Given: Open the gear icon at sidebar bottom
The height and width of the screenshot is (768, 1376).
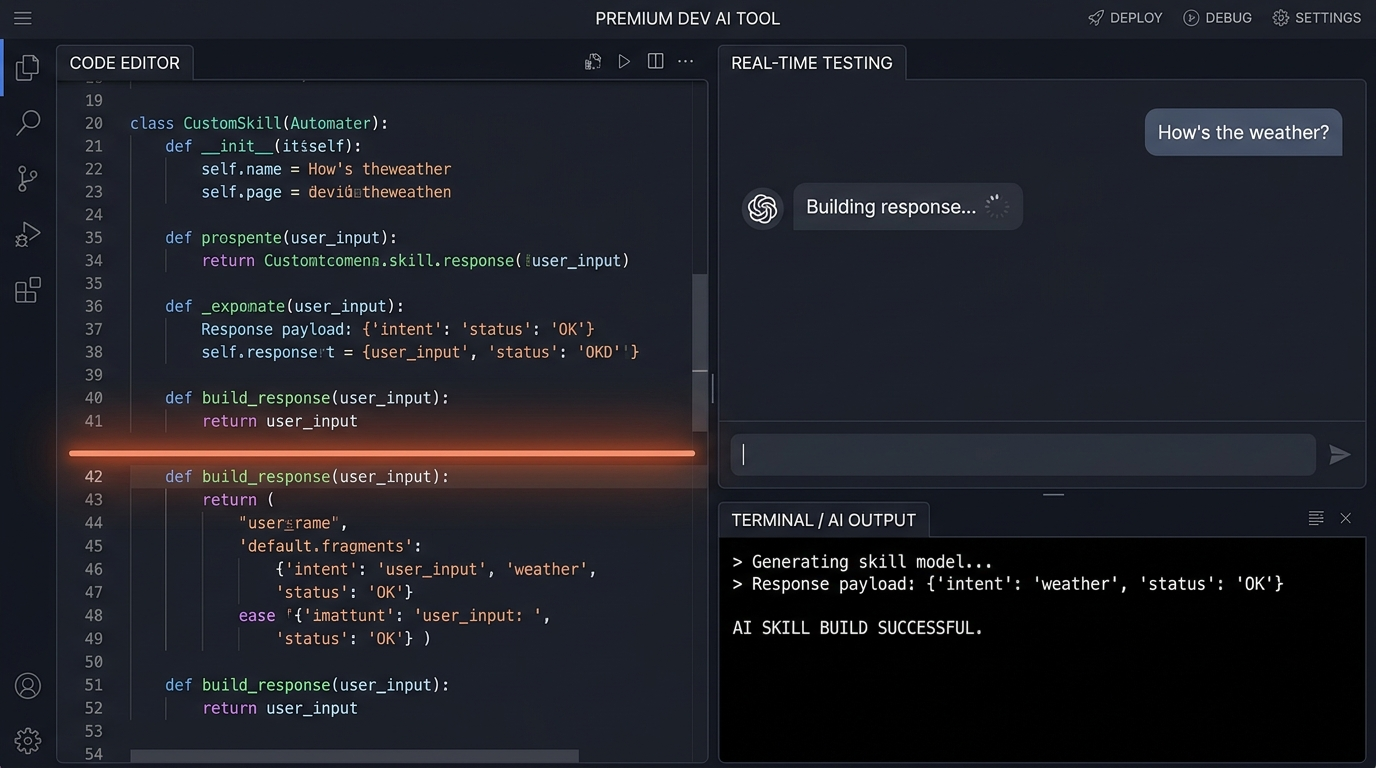Looking at the screenshot, I should (x=28, y=741).
